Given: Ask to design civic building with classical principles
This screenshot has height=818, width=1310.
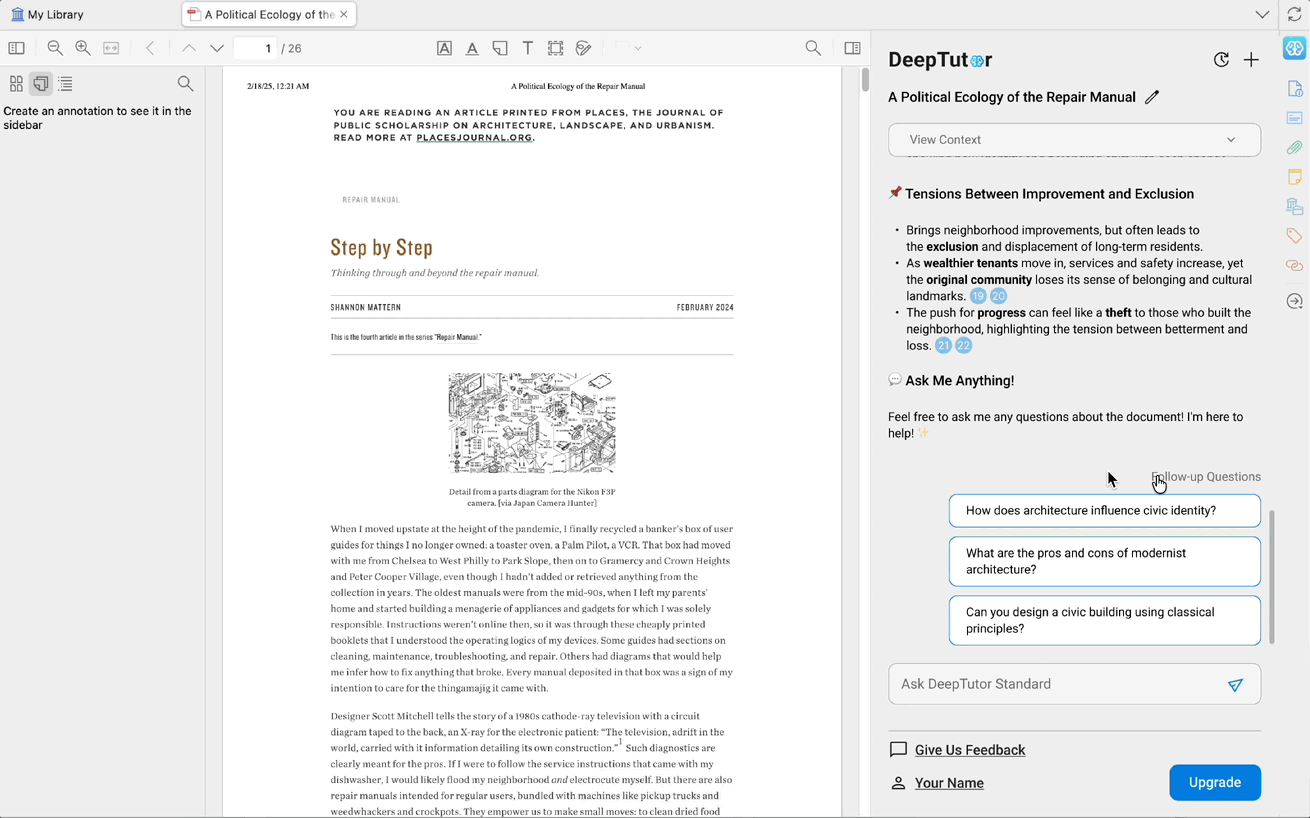Looking at the screenshot, I should pyautogui.click(x=1104, y=620).
